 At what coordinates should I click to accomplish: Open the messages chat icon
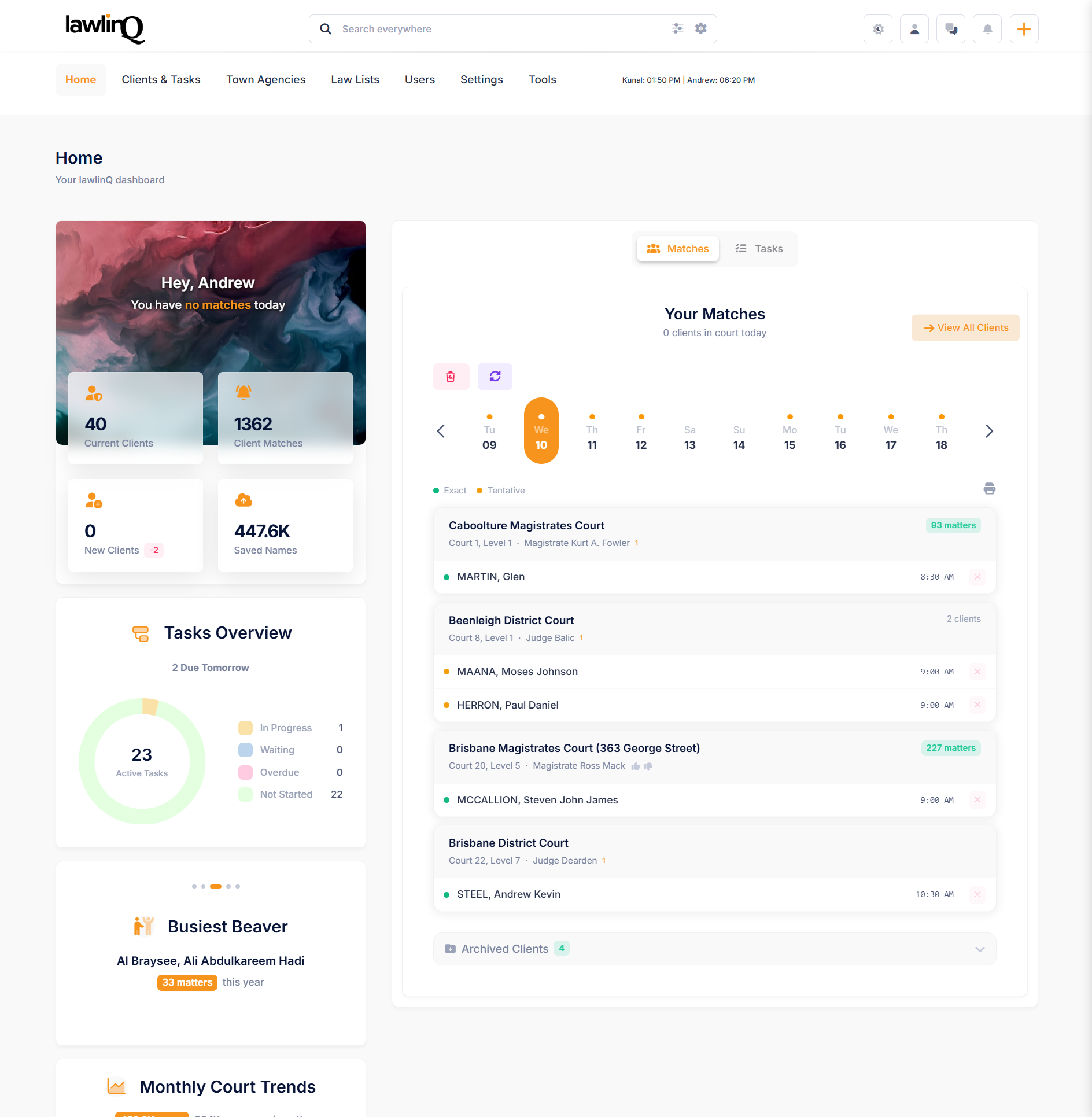coord(950,28)
